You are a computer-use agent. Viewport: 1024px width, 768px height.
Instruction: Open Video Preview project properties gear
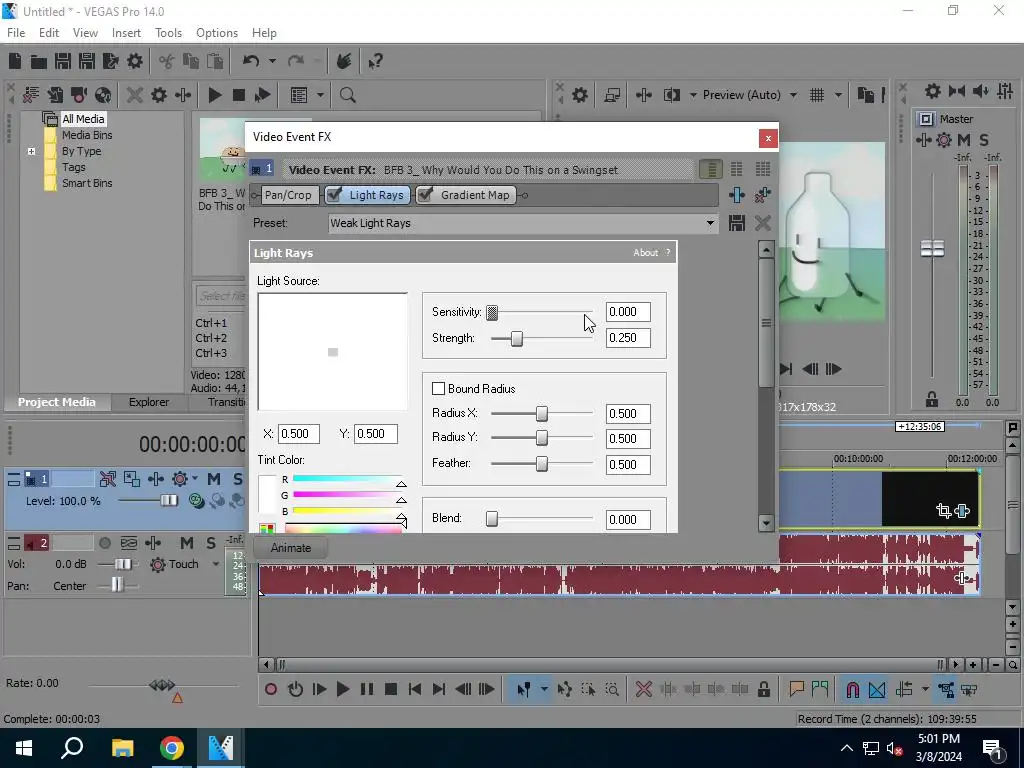pos(579,95)
